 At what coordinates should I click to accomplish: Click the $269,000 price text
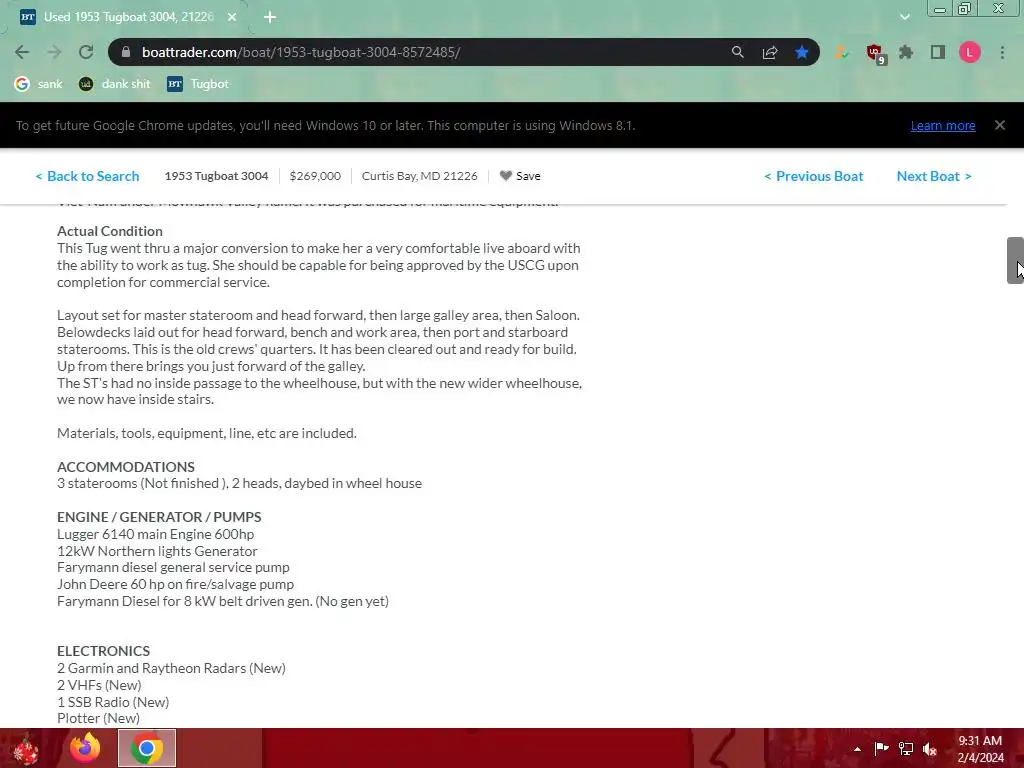point(315,176)
